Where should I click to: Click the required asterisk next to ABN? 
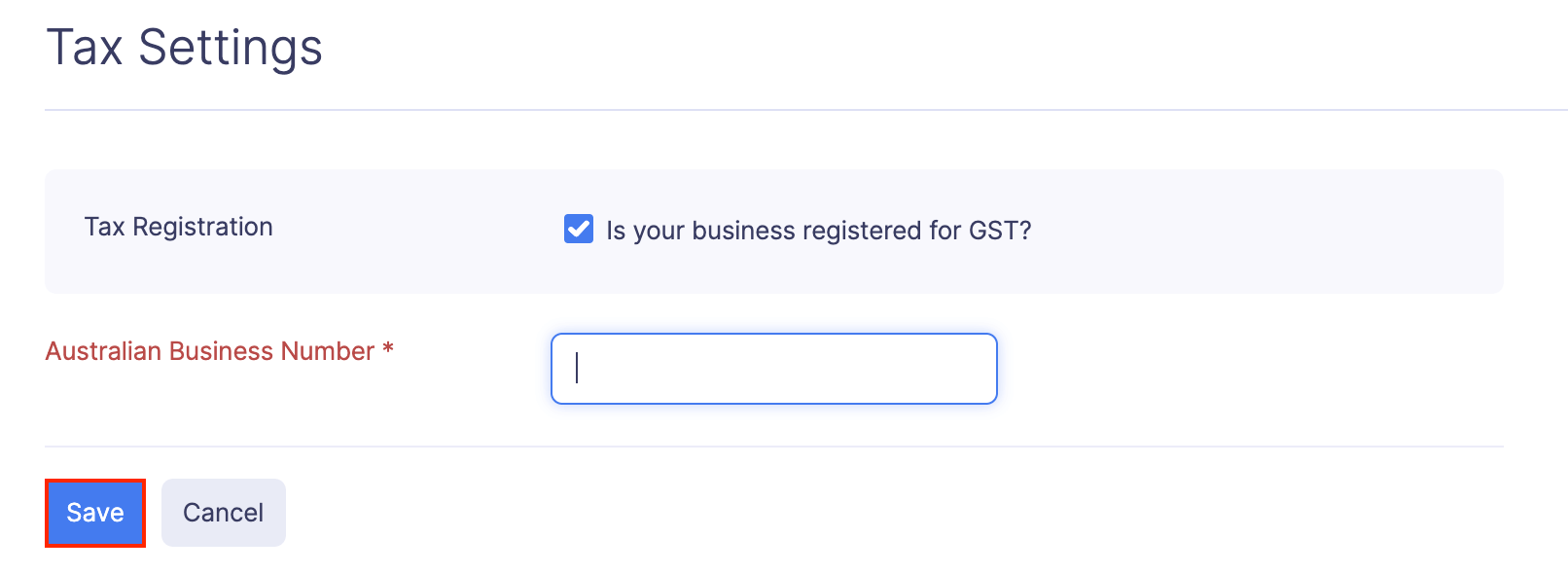pos(389,351)
